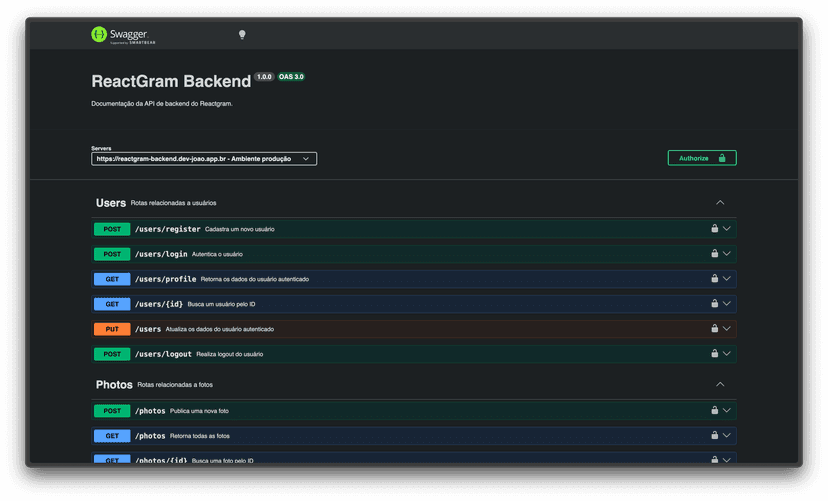Click 'Autentica o usuário' description
The width and height of the screenshot is (828, 501).
pyautogui.click(x=217, y=254)
